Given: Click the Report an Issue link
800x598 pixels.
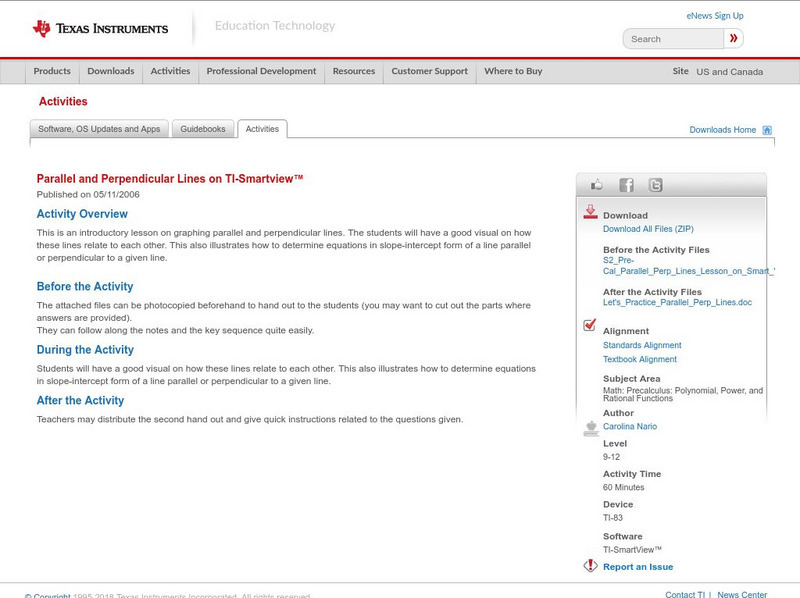Looking at the screenshot, I should tap(638, 567).
